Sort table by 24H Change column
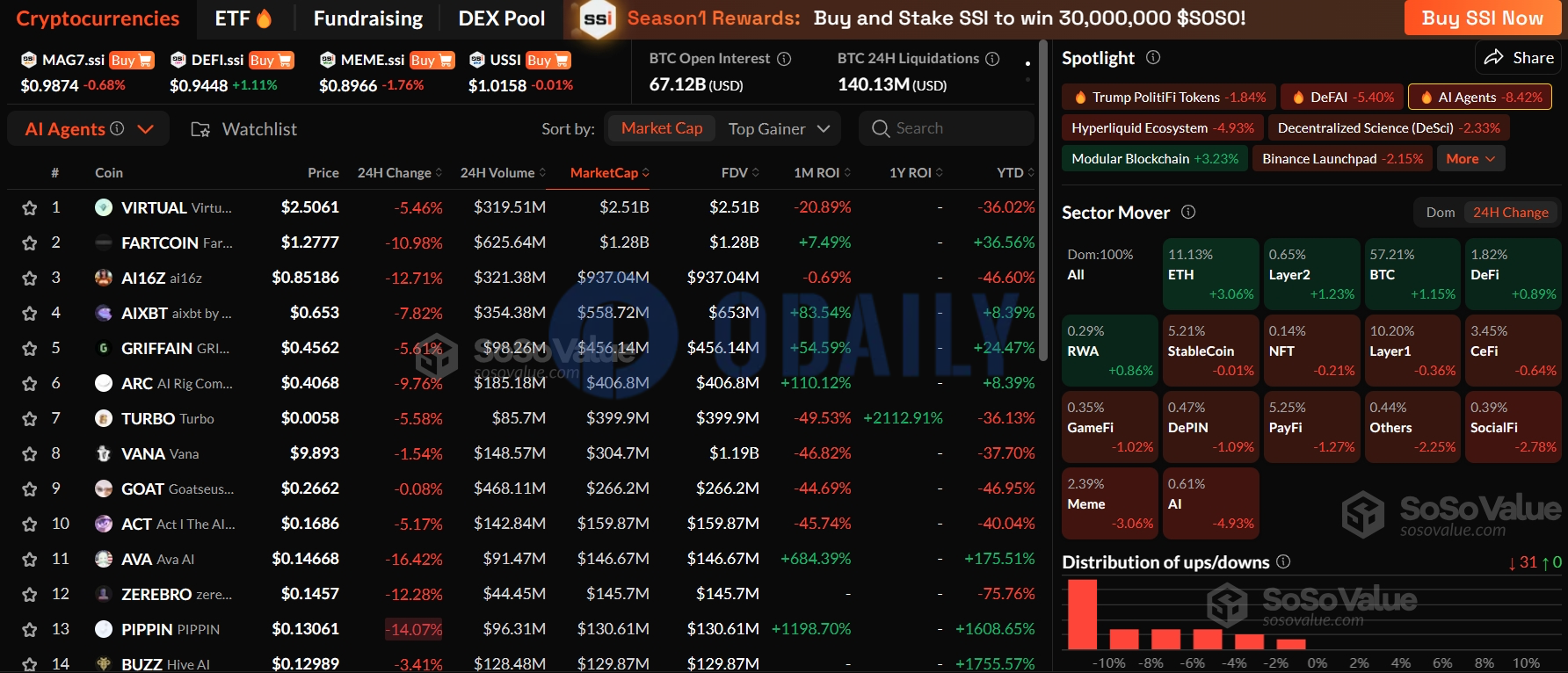The height and width of the screenshot is (673, 1568). point(400,172)
